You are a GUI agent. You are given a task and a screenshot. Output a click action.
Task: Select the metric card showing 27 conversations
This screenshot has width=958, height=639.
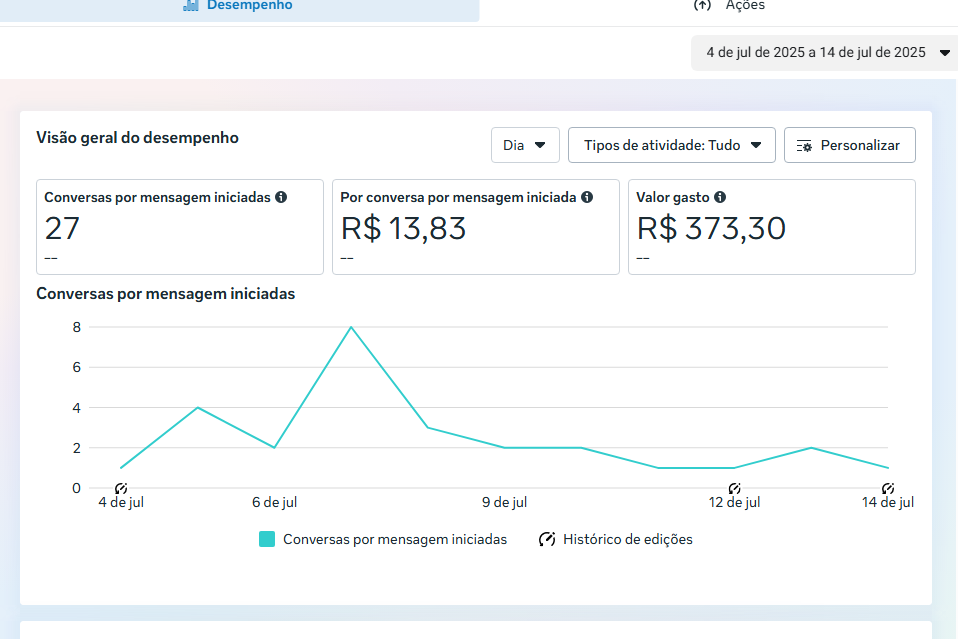(180, 227)
